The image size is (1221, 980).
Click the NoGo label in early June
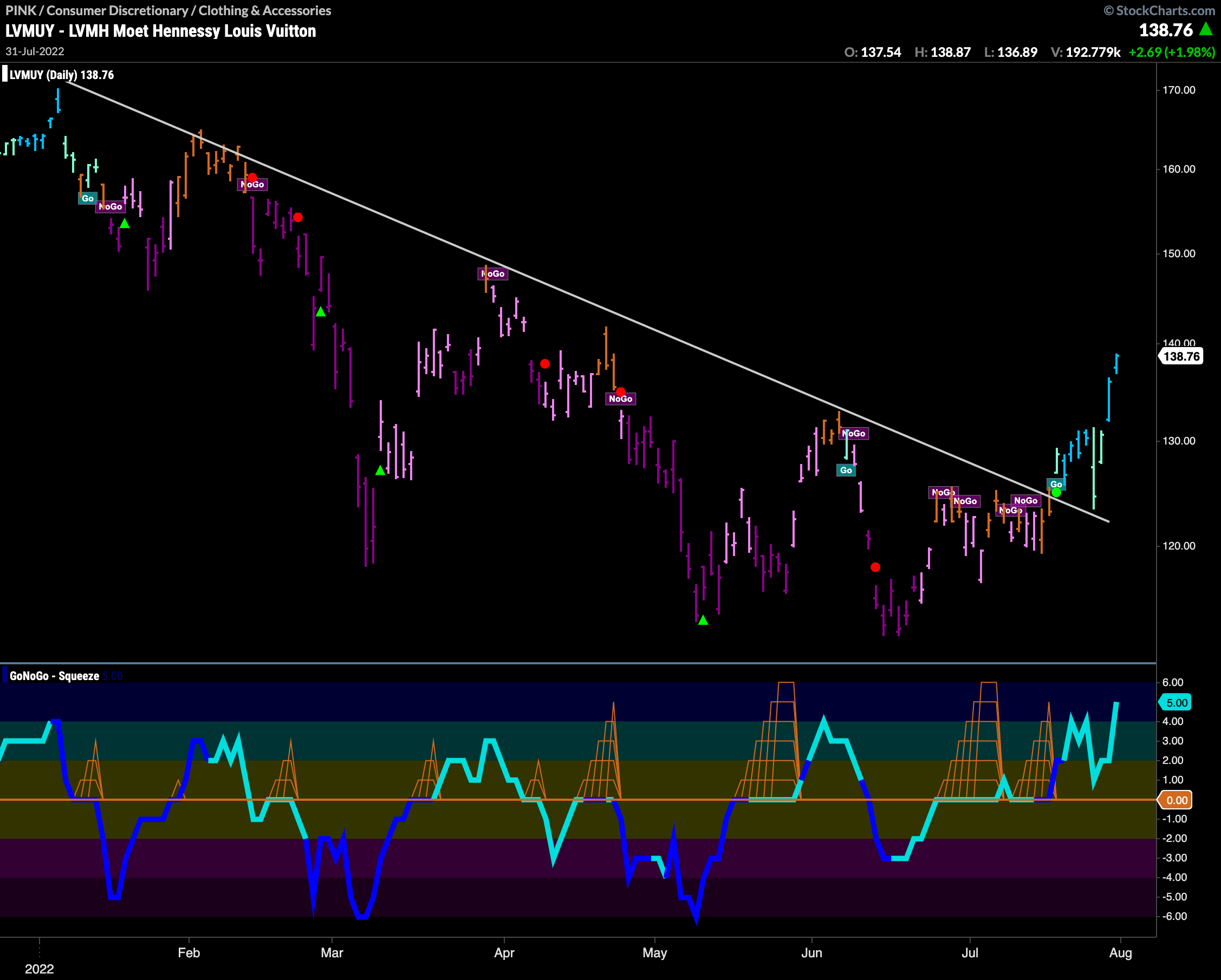click(854, 434)
